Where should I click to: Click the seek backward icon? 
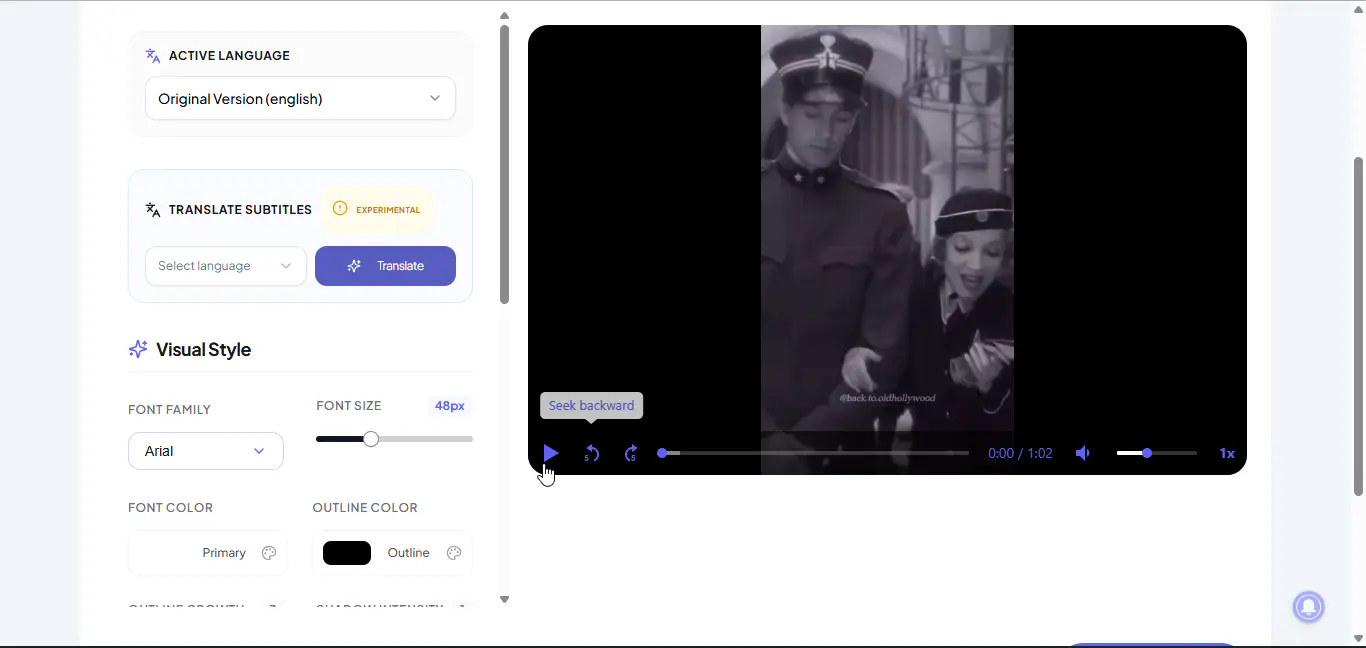(591, 454)
